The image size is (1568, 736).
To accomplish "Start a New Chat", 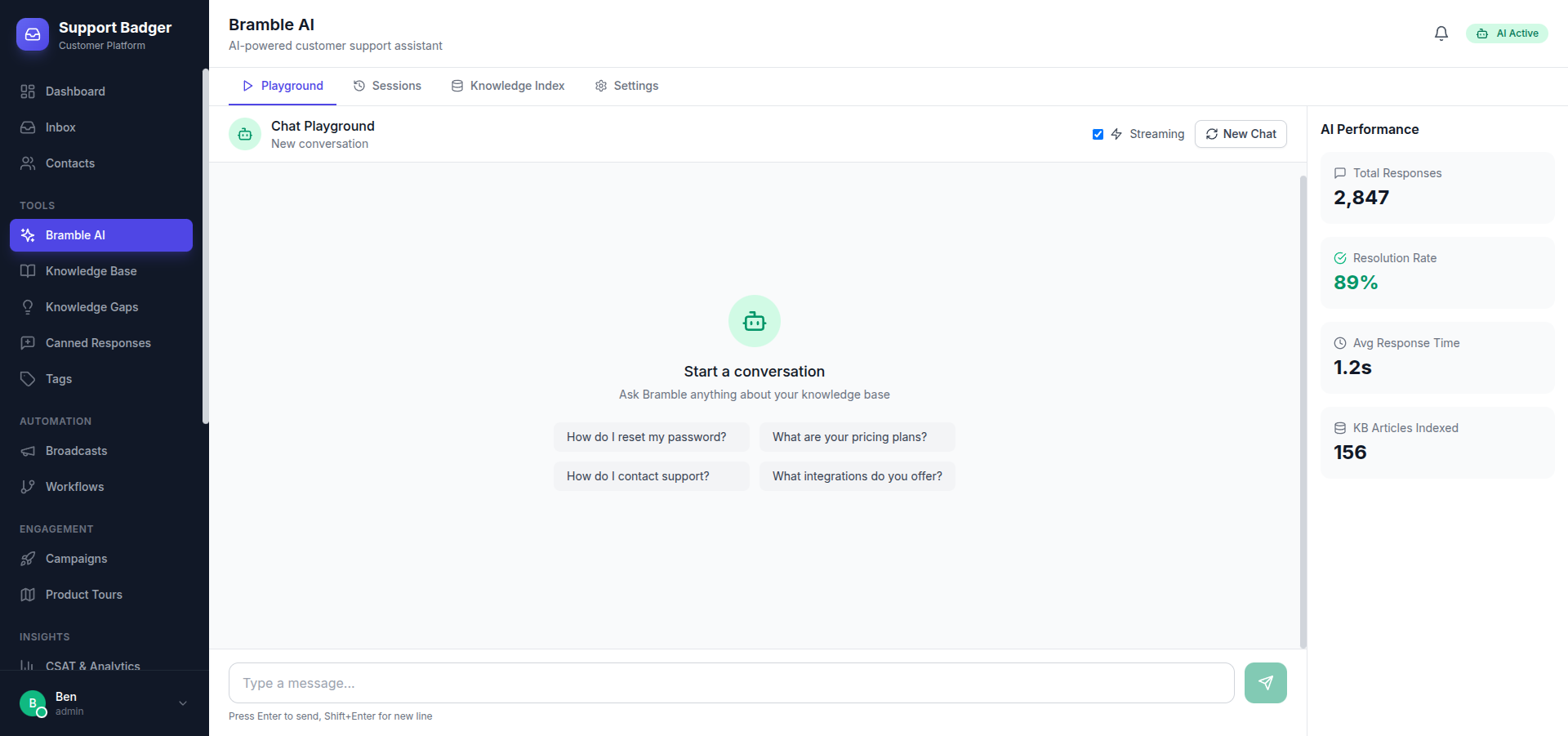I will [x=1241, y=134].
